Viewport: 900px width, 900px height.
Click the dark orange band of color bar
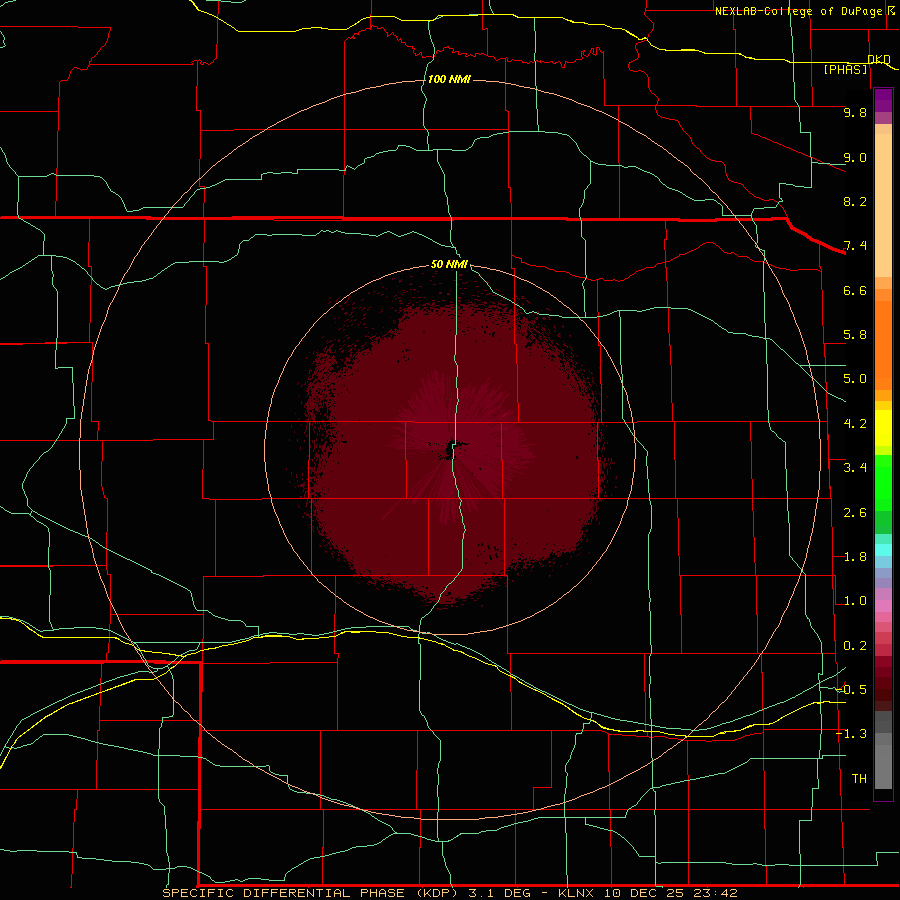tap(883, 346)
